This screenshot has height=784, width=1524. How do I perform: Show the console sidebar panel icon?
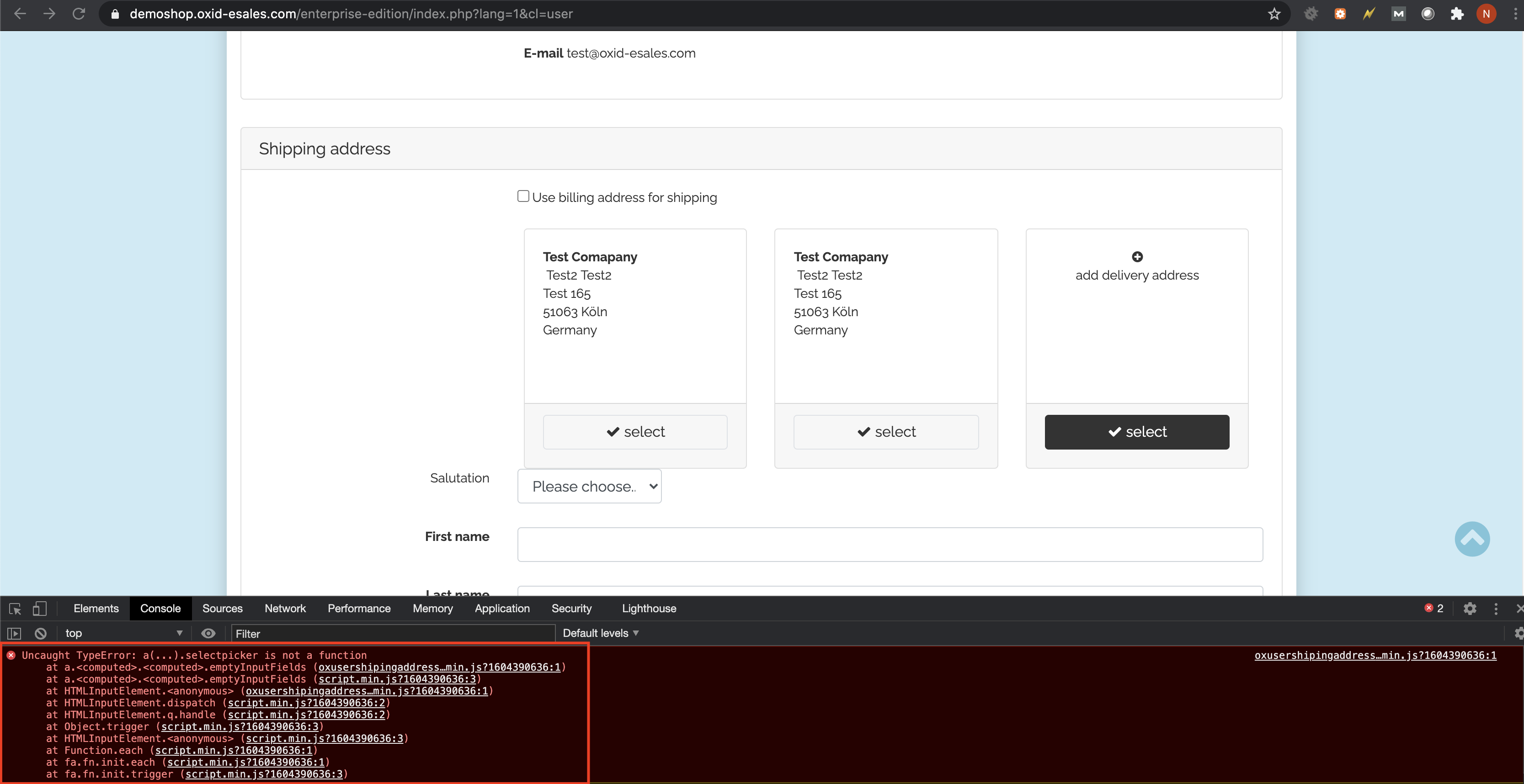[14, 633]
